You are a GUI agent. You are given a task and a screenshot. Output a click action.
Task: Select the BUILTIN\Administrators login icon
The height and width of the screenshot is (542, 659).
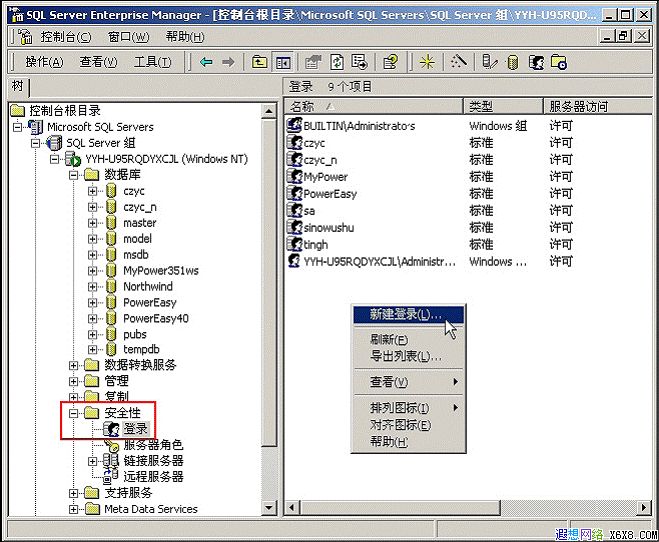pos(294,125)
